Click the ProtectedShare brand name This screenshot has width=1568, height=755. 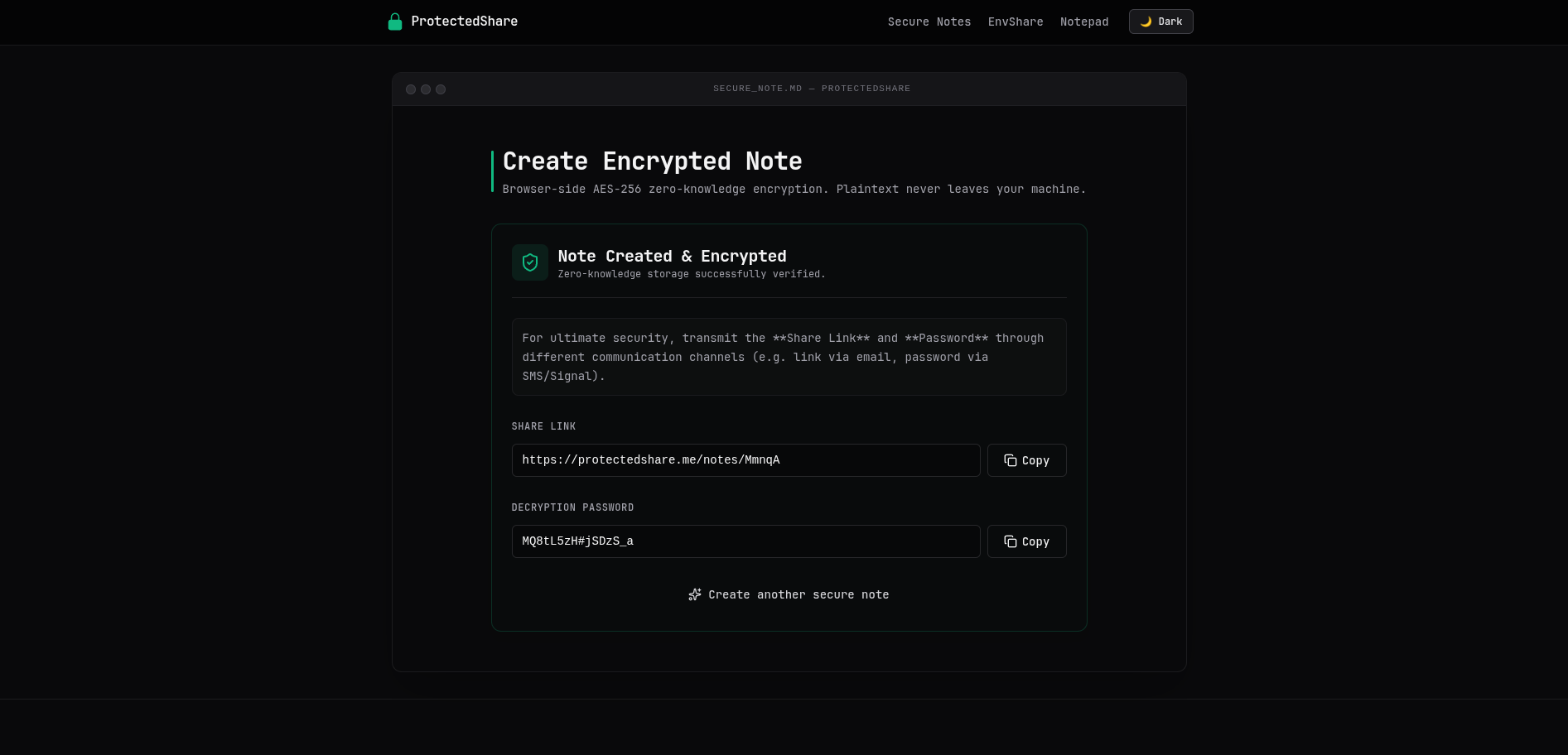point(464,22)
